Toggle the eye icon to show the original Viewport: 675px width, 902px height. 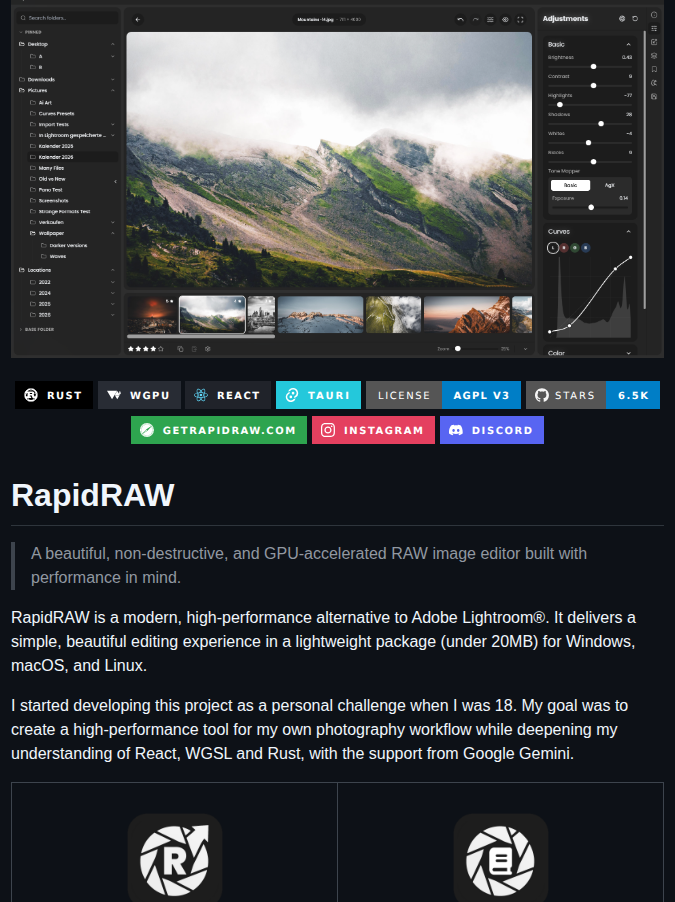pyautogui.click(x=505, y=20)
